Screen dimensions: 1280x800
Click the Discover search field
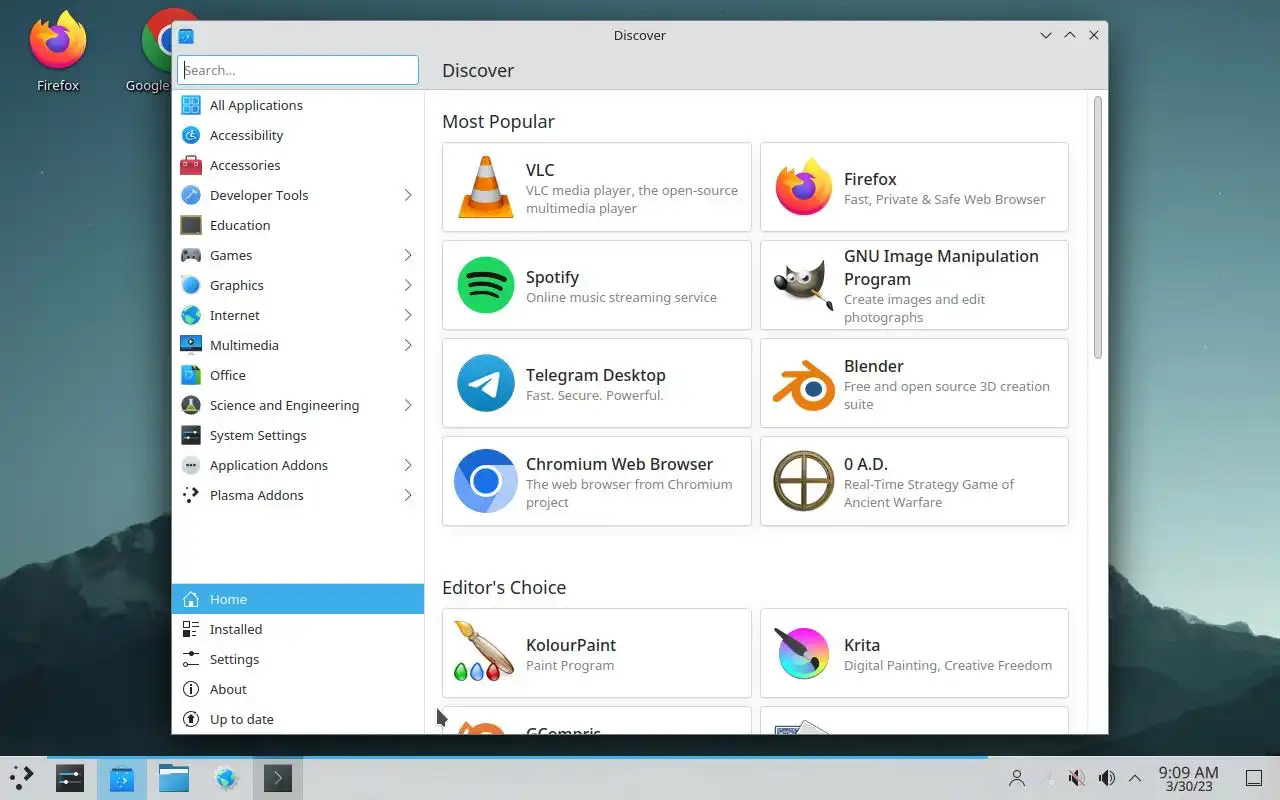298,70
